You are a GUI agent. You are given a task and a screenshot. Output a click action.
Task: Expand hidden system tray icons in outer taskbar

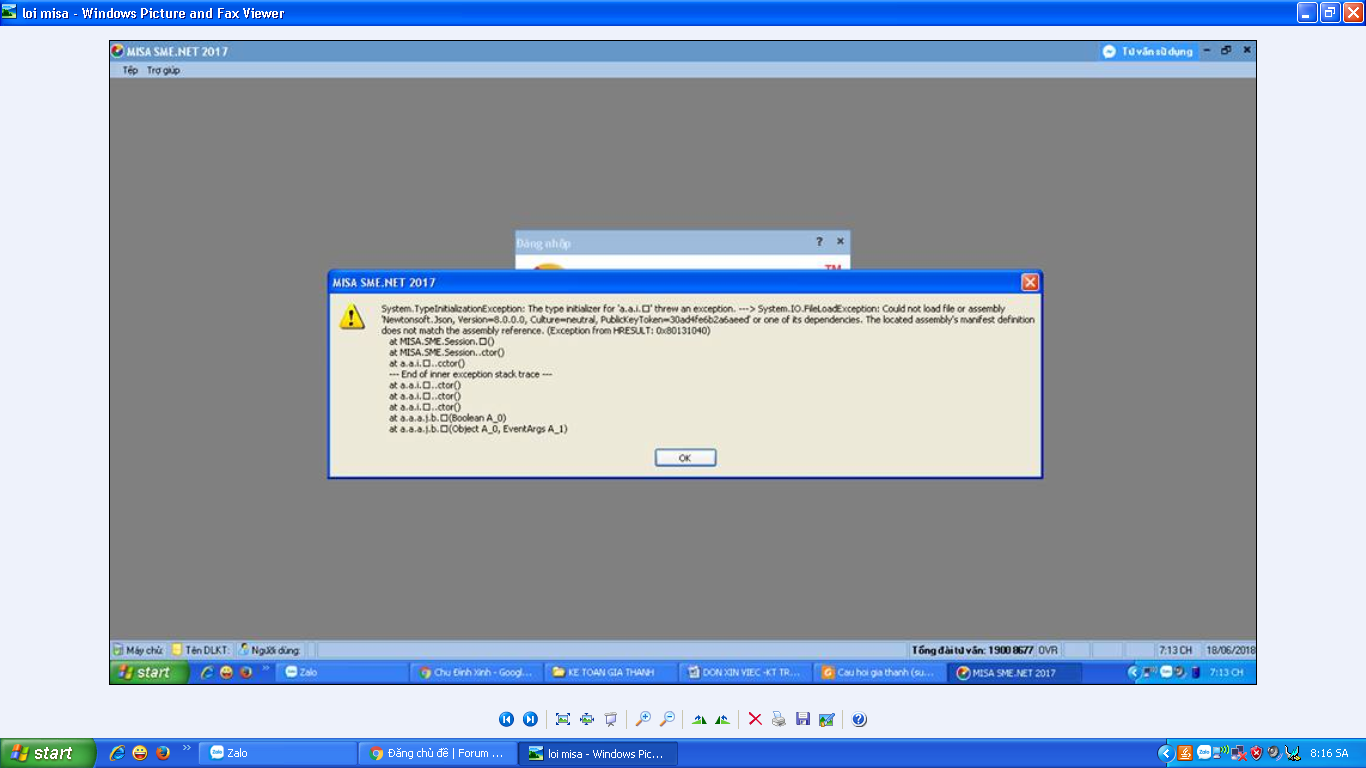tap(1166, 753)
